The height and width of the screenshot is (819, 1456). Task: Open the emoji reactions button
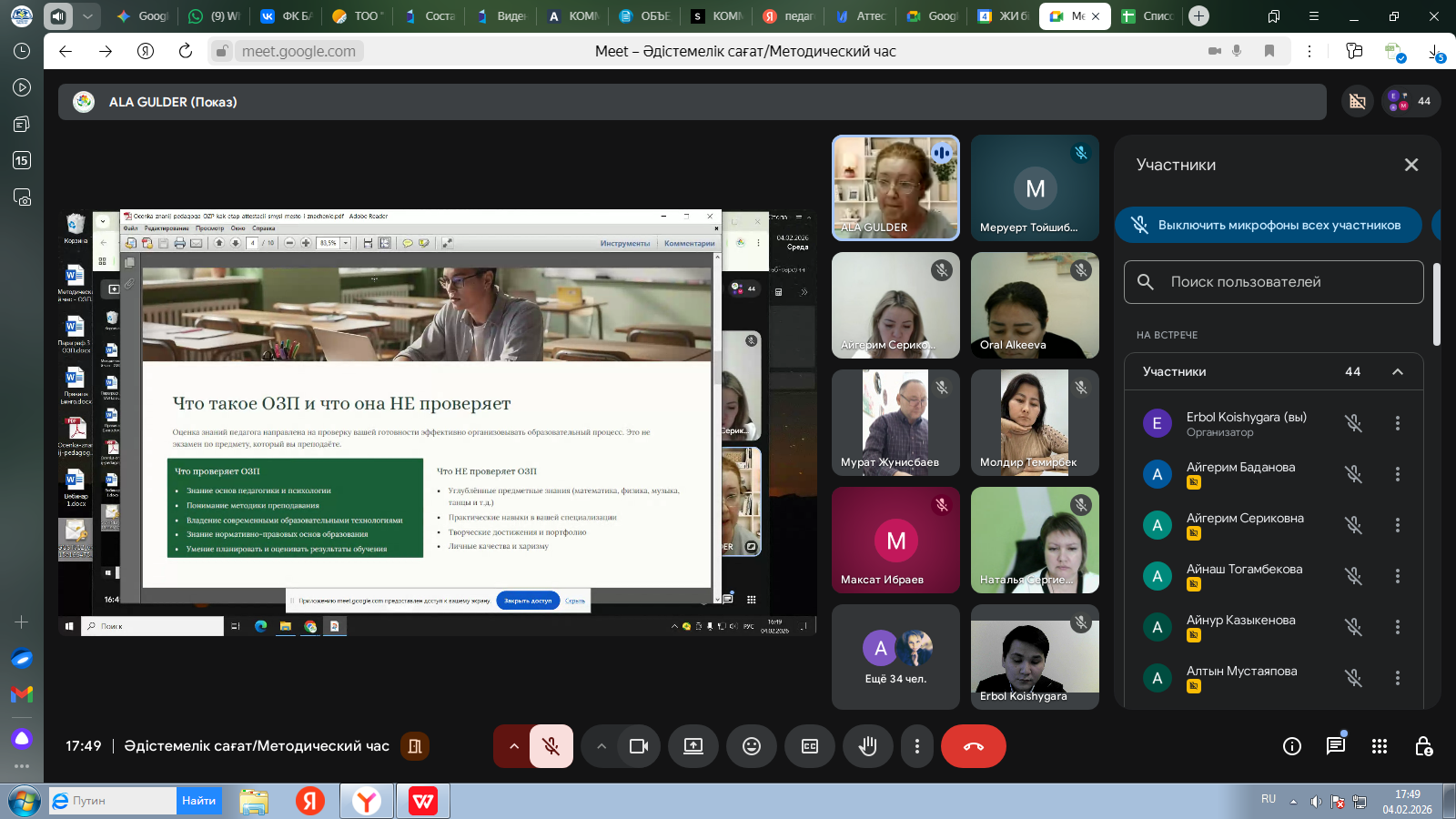click(752, 746)
